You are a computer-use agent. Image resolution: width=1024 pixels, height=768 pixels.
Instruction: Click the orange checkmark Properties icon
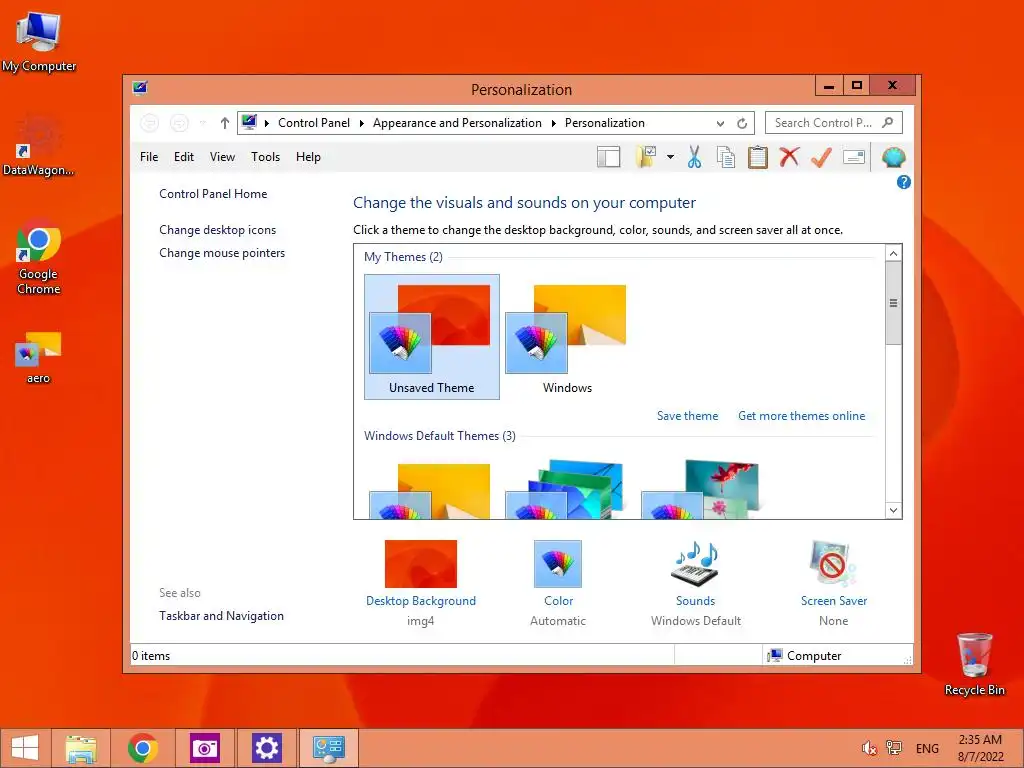tap(822, 157)
